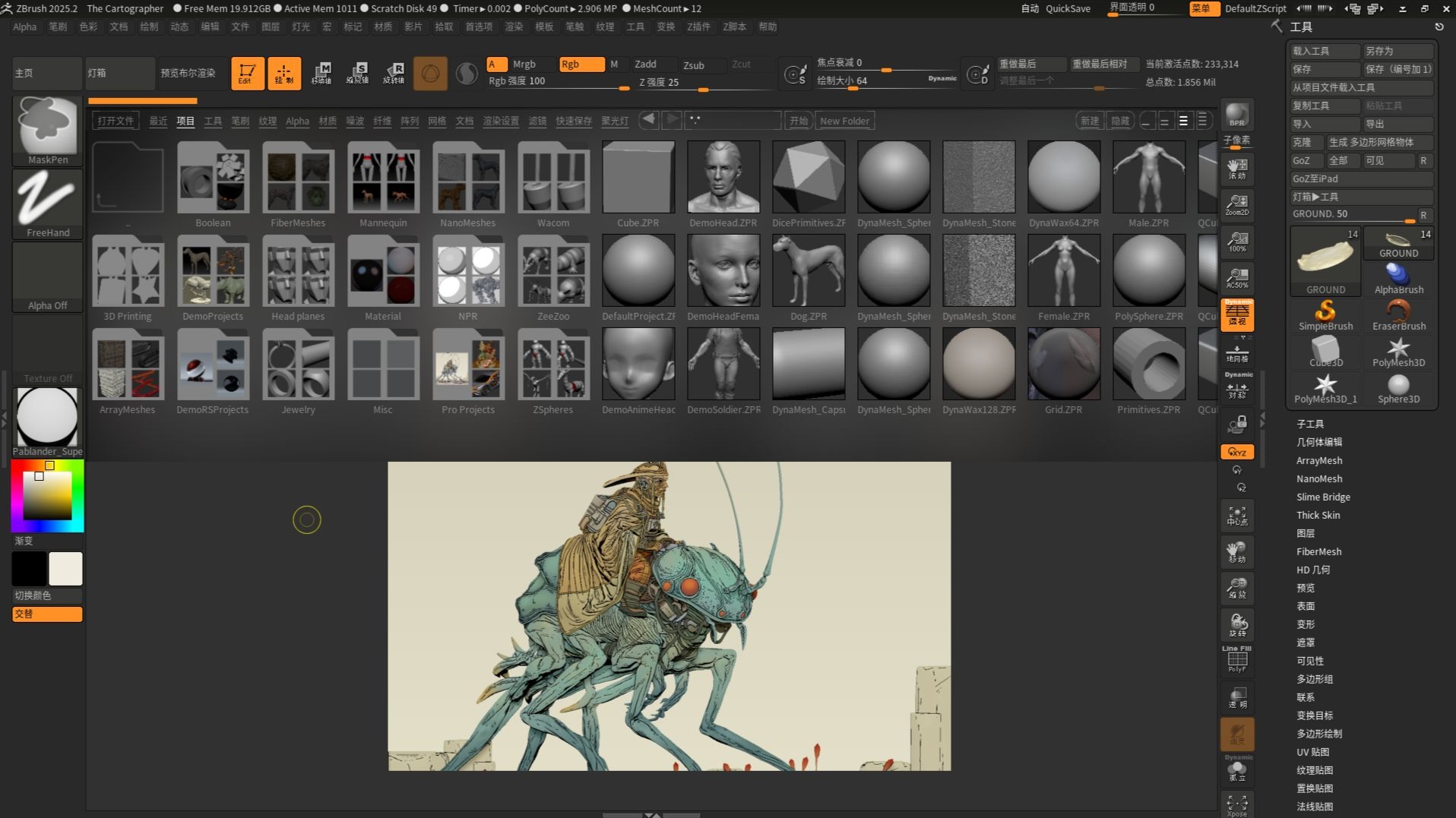1456x818 pixels.
Task: Switch to the 快速保存 lightbox tab
Action: tap(574, 121)
